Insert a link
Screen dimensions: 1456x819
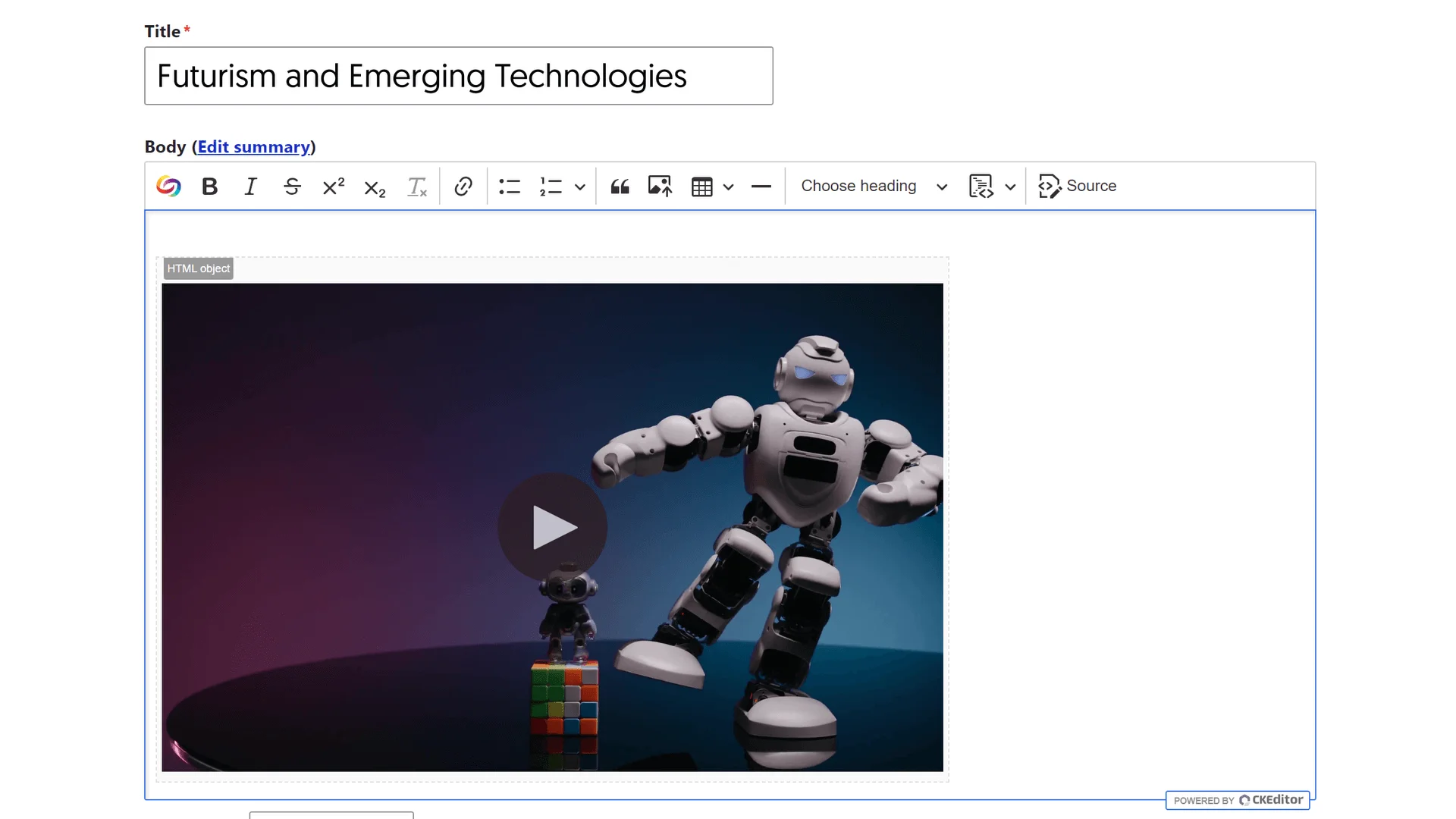[x=463, y=186]
